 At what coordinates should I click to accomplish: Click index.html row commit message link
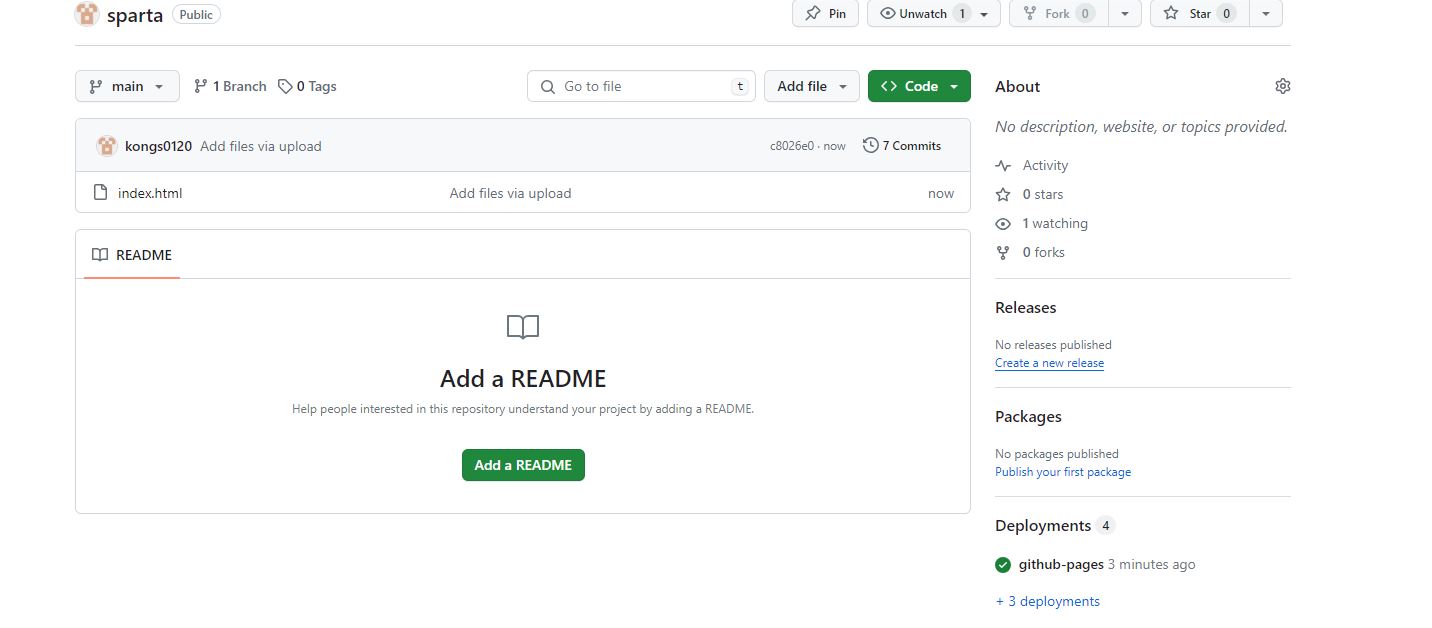pos(510,193)
